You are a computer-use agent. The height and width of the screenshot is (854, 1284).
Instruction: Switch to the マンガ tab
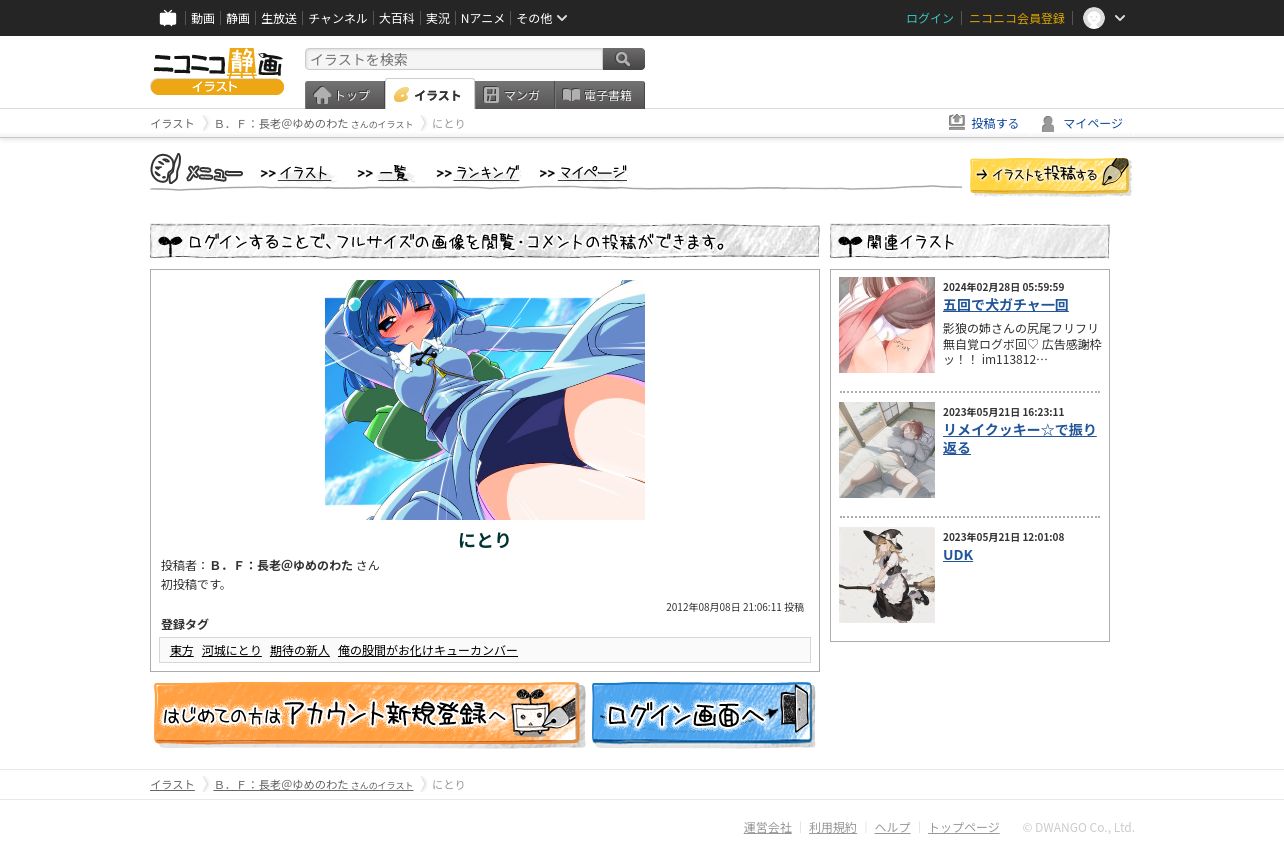pyautogui.click(x=515, y=95)
